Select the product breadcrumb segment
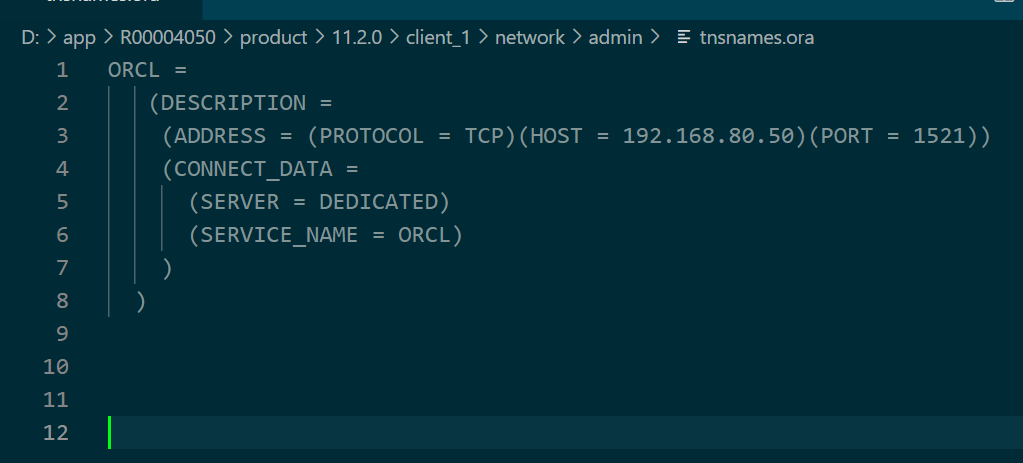The width and height of the screenshot is (1023, 463). pos(273,38)
